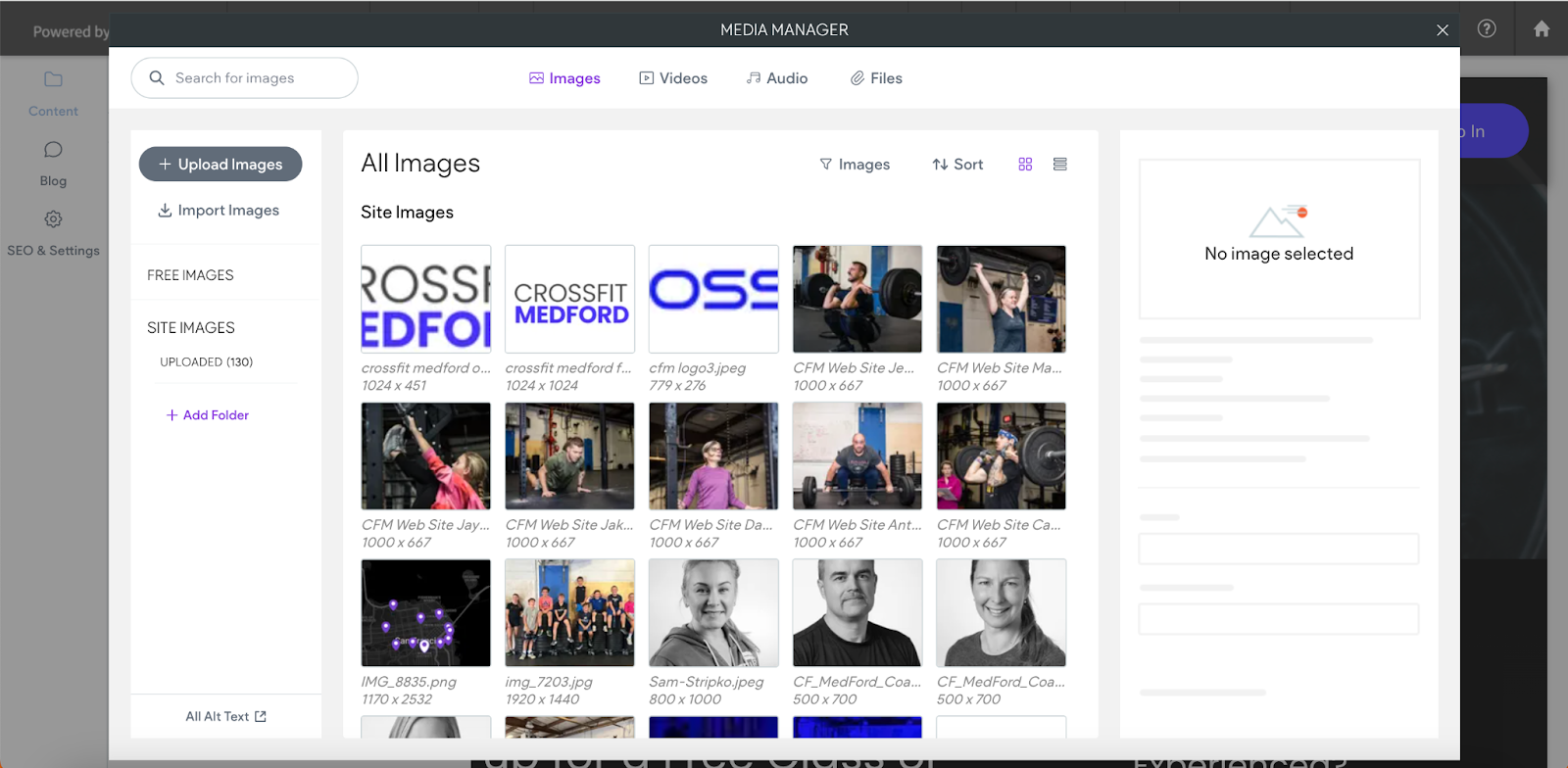Select the SITE IMAGES section
The width and height of the screenshot is (1568, 768).
(191, 327)
